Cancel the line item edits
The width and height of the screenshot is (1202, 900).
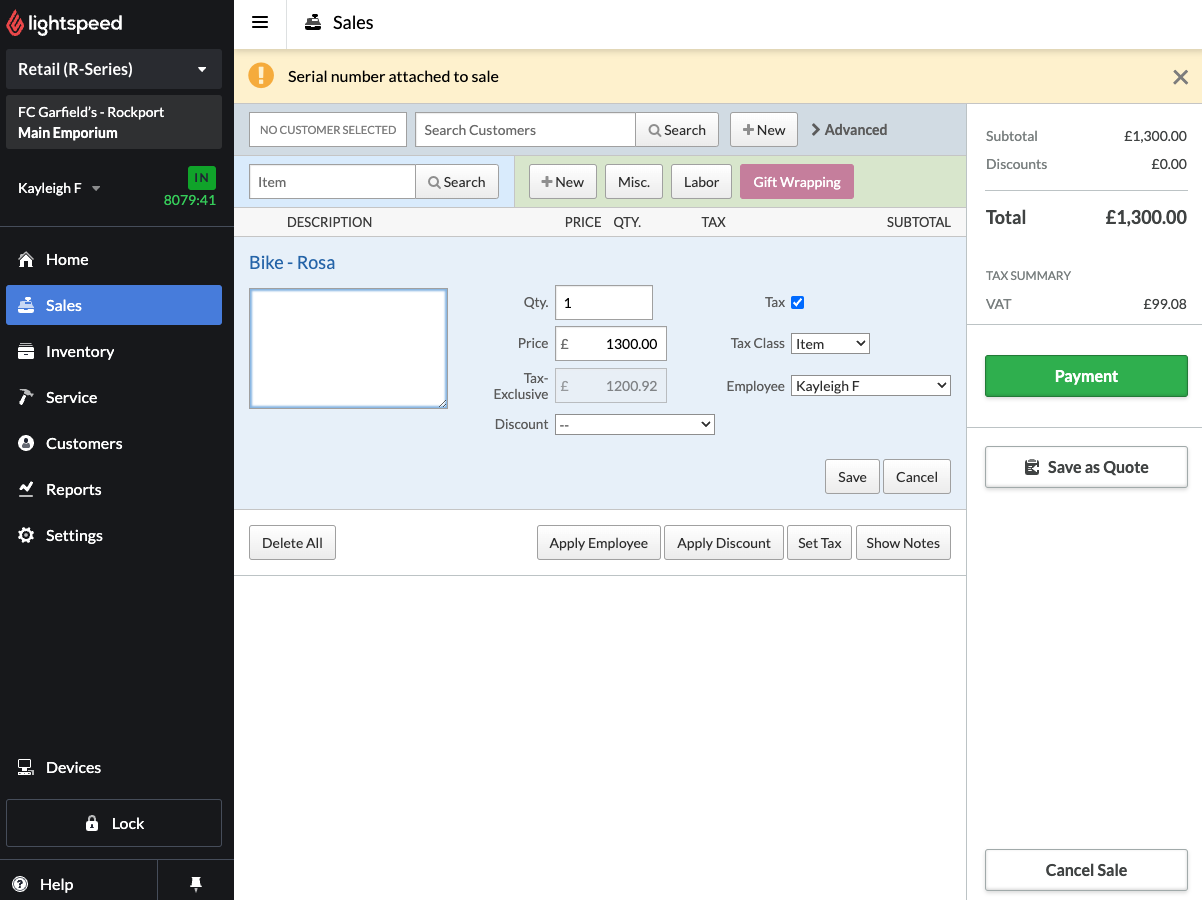917,477
